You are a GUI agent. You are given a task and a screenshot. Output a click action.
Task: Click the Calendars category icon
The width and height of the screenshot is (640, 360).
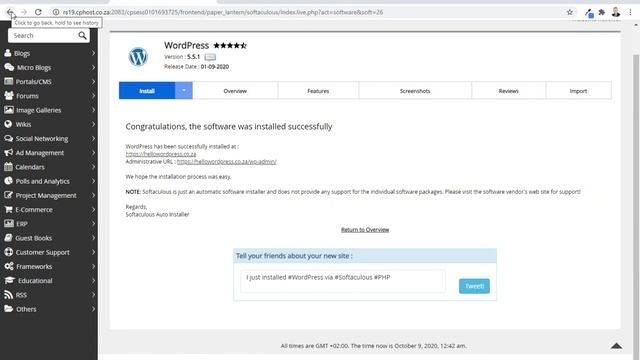pos(8,167)
